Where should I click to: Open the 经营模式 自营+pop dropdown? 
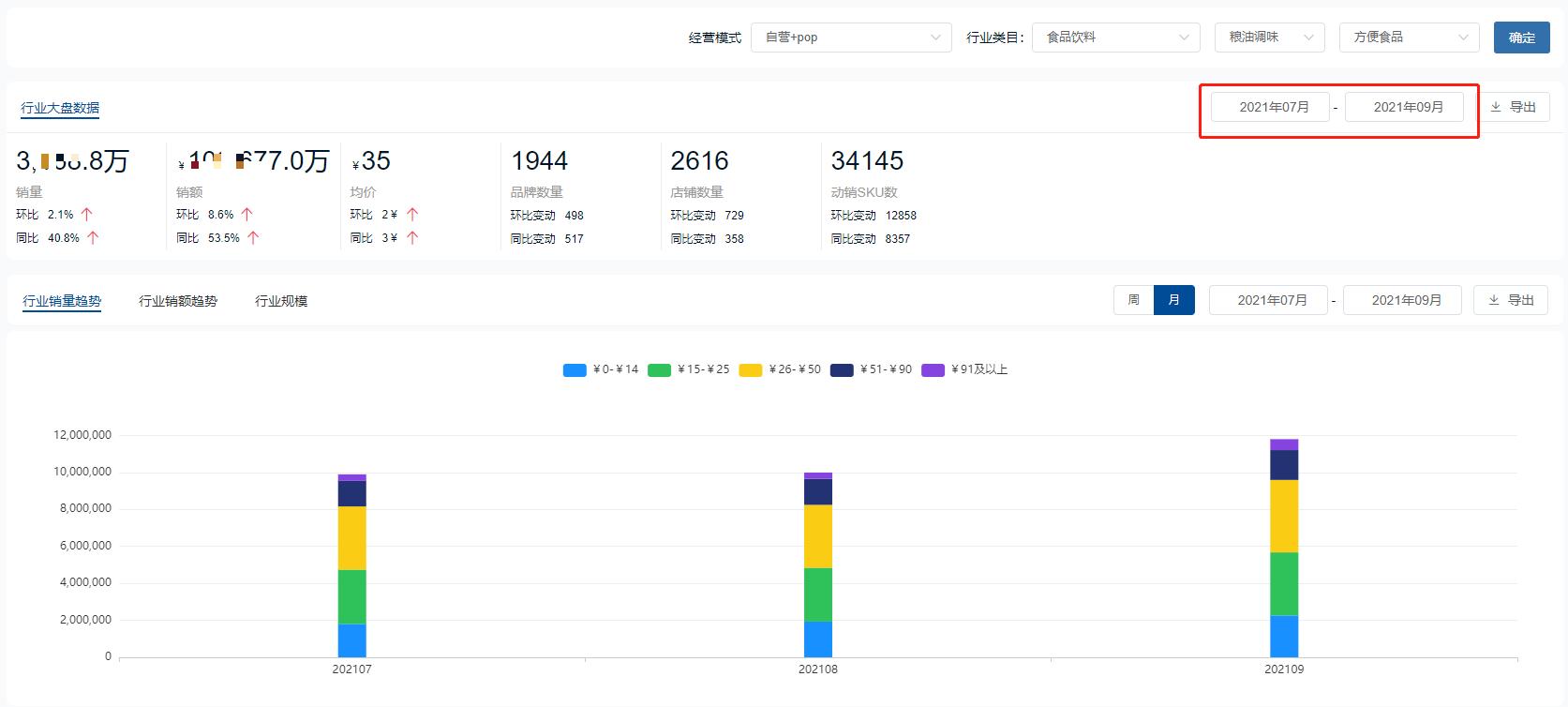coord(851,38)
